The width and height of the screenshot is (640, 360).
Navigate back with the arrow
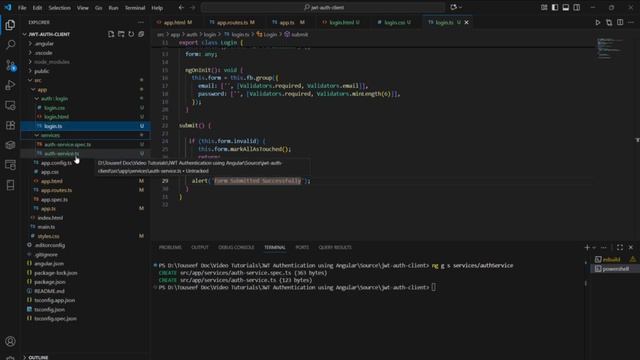(x=181, y=7)
